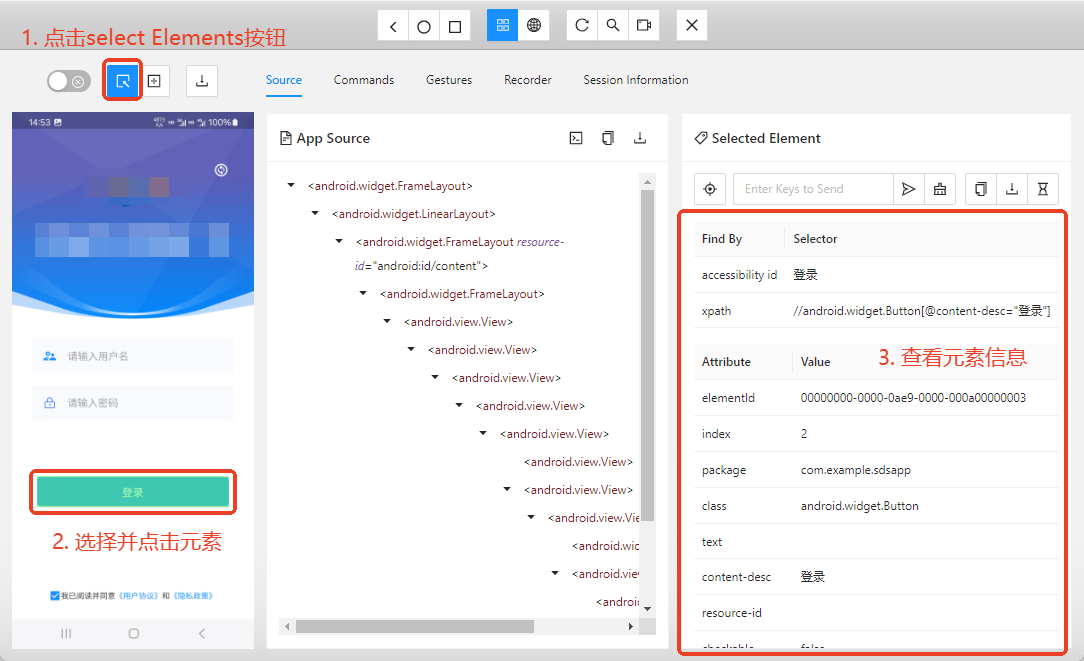Collapse the second android.view.View node
Viewport: 1084px width, 661px height.
411,349
